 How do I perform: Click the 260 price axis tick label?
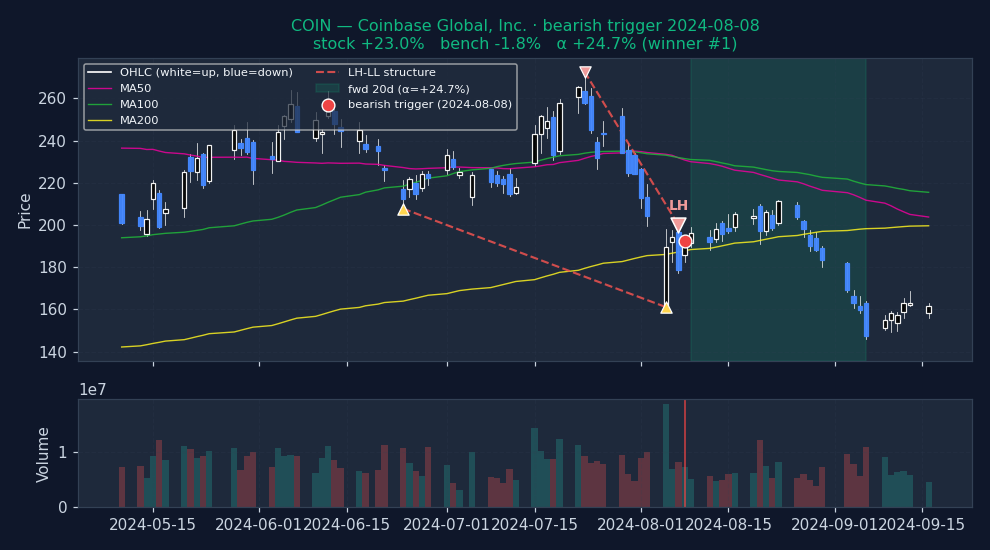(53, 99)
